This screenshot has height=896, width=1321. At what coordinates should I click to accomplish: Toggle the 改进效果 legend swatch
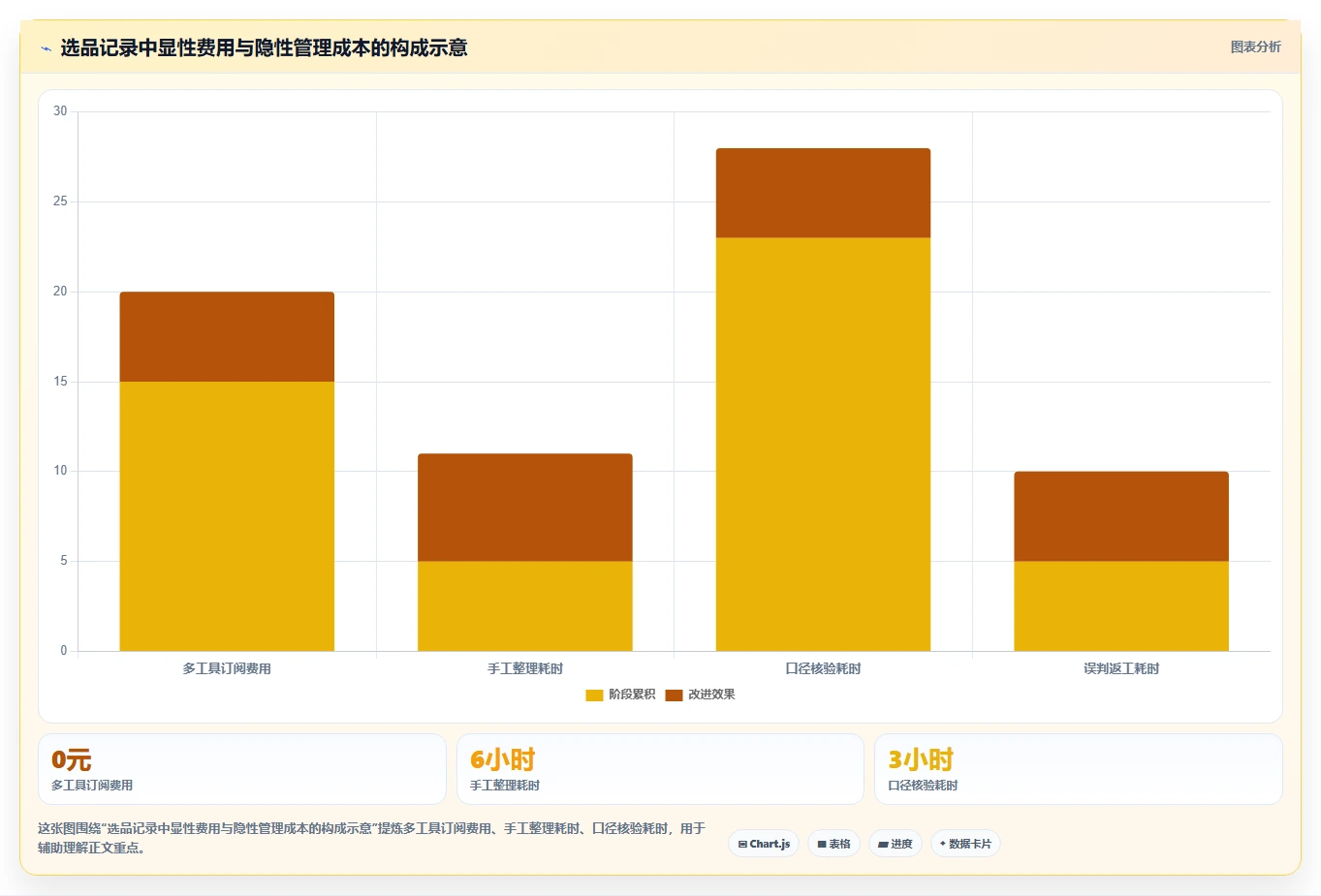click(x=674, y=695)
